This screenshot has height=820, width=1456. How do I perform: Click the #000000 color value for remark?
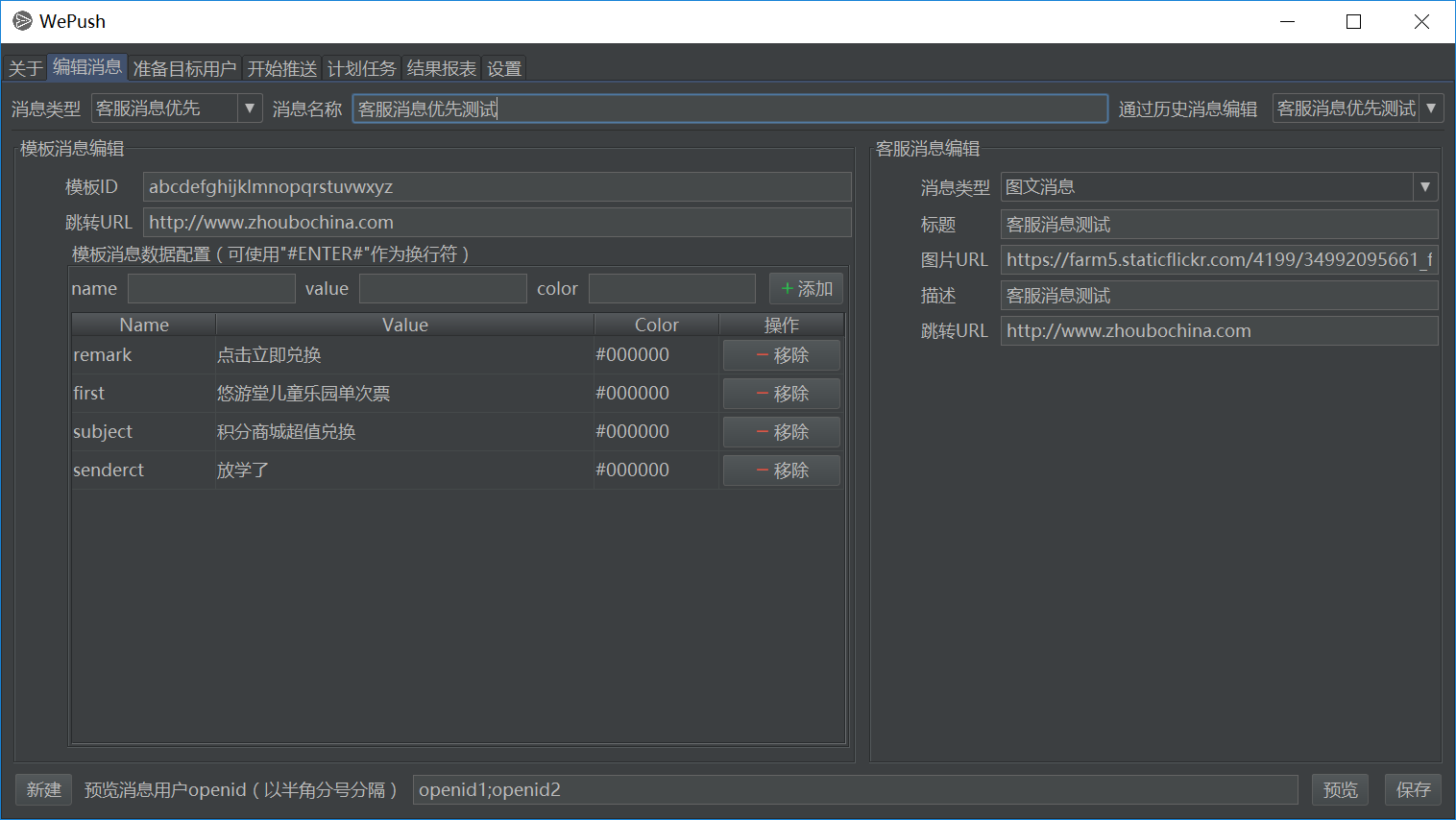pyautogui.click(x=632, y=354)
